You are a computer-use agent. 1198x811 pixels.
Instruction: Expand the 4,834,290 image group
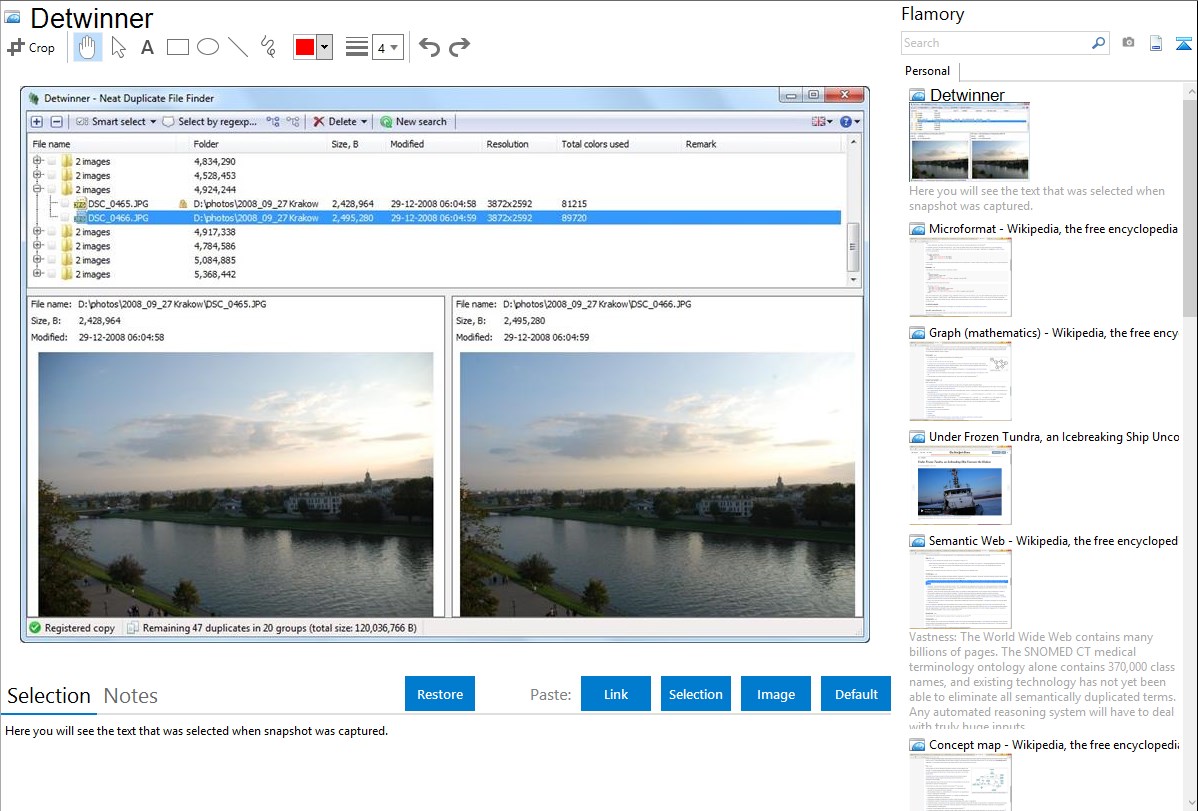pyautogui.click(x=37, y=161)
